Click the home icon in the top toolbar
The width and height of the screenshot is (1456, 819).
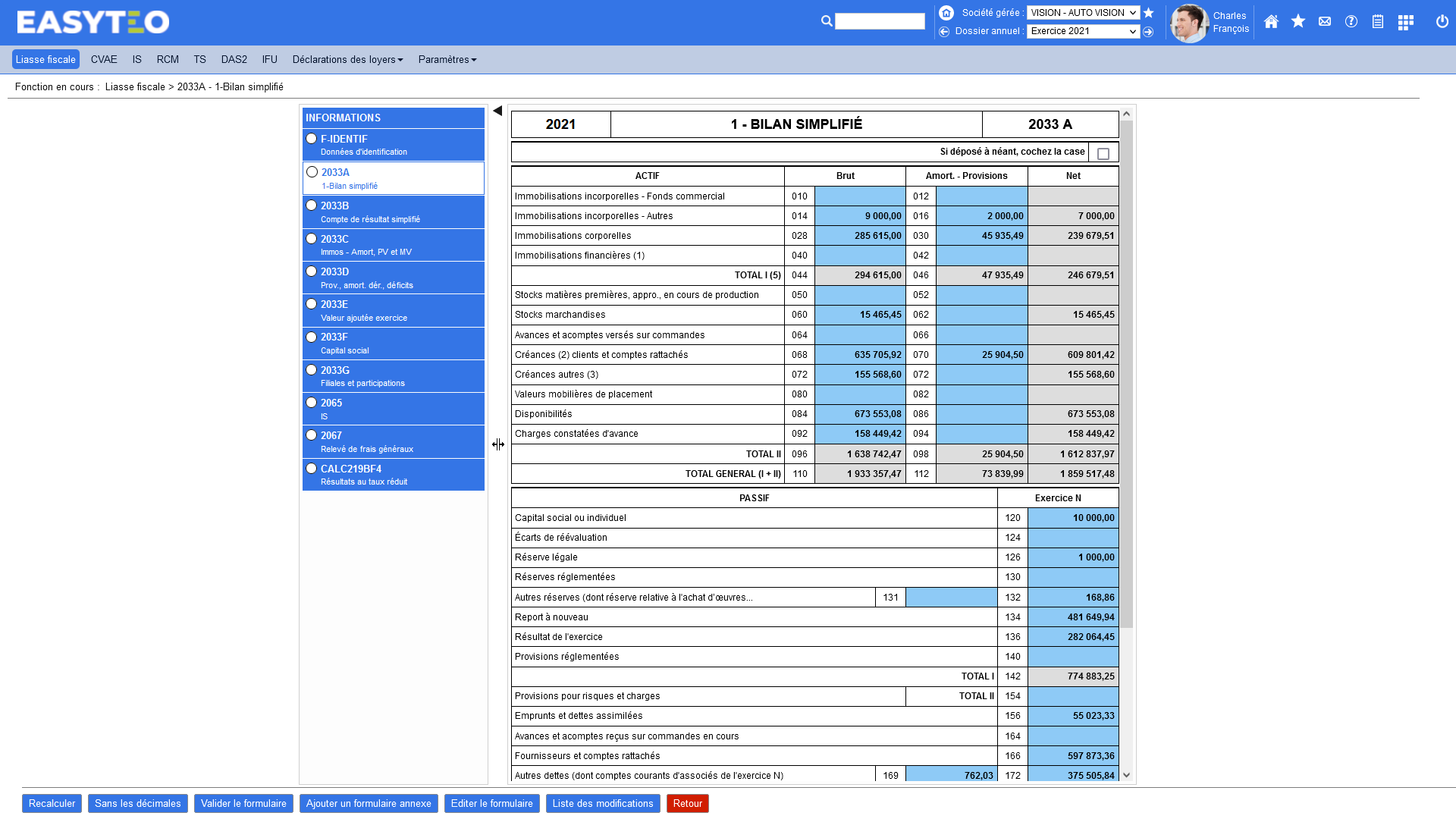[x=1271, y=22]
